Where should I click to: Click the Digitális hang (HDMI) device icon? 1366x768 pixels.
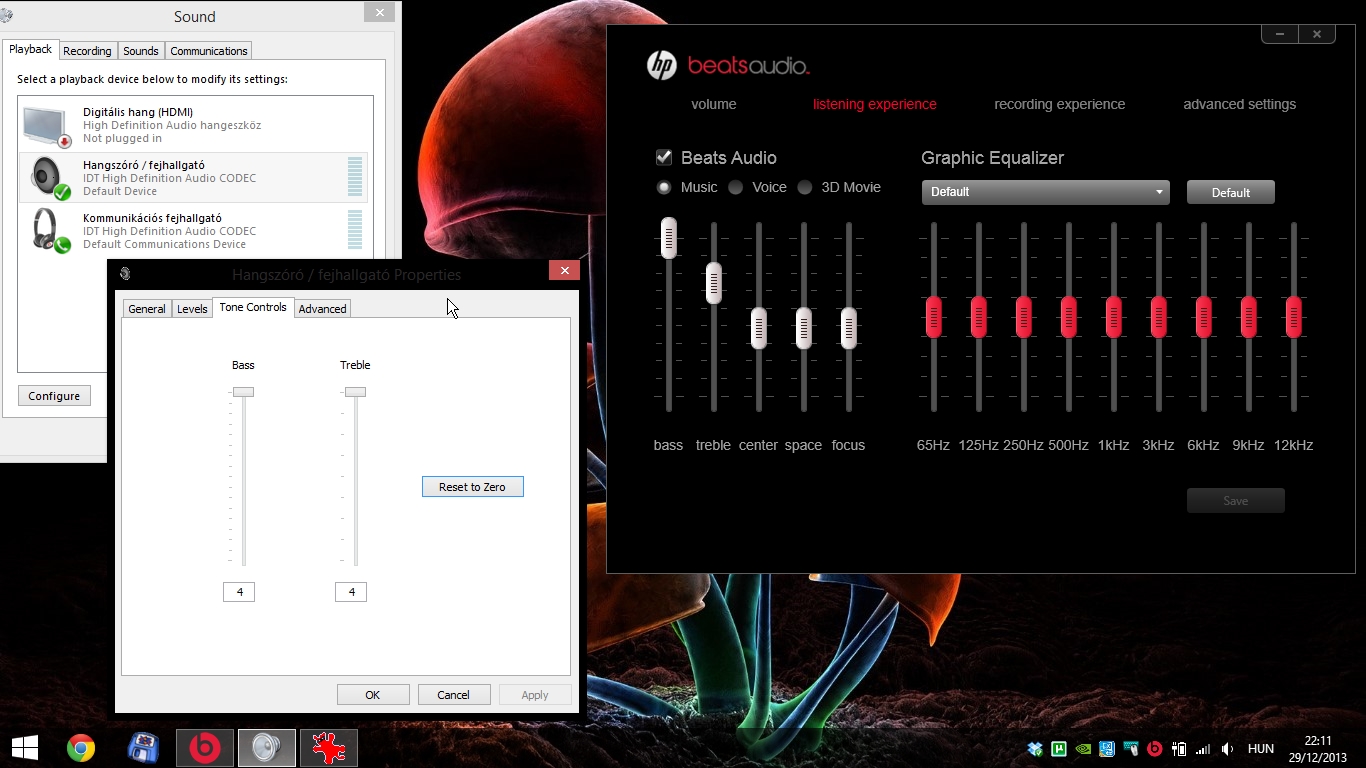pos(46,126)
